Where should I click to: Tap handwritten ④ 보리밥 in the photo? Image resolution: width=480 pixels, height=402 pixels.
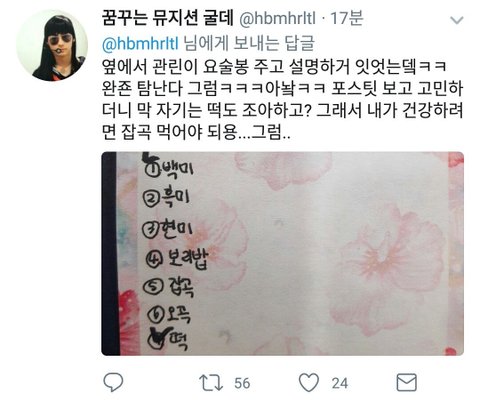click(x=177, y=259)
